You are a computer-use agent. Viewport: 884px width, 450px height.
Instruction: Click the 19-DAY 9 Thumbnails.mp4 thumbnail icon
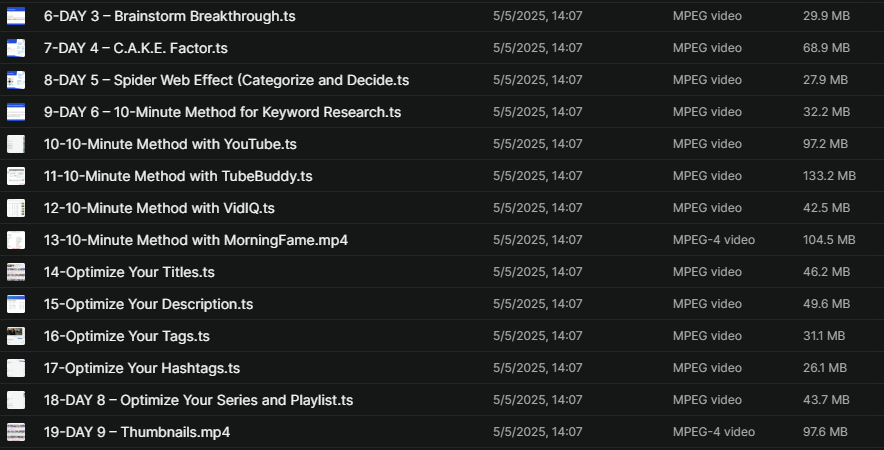coord(16,432)
